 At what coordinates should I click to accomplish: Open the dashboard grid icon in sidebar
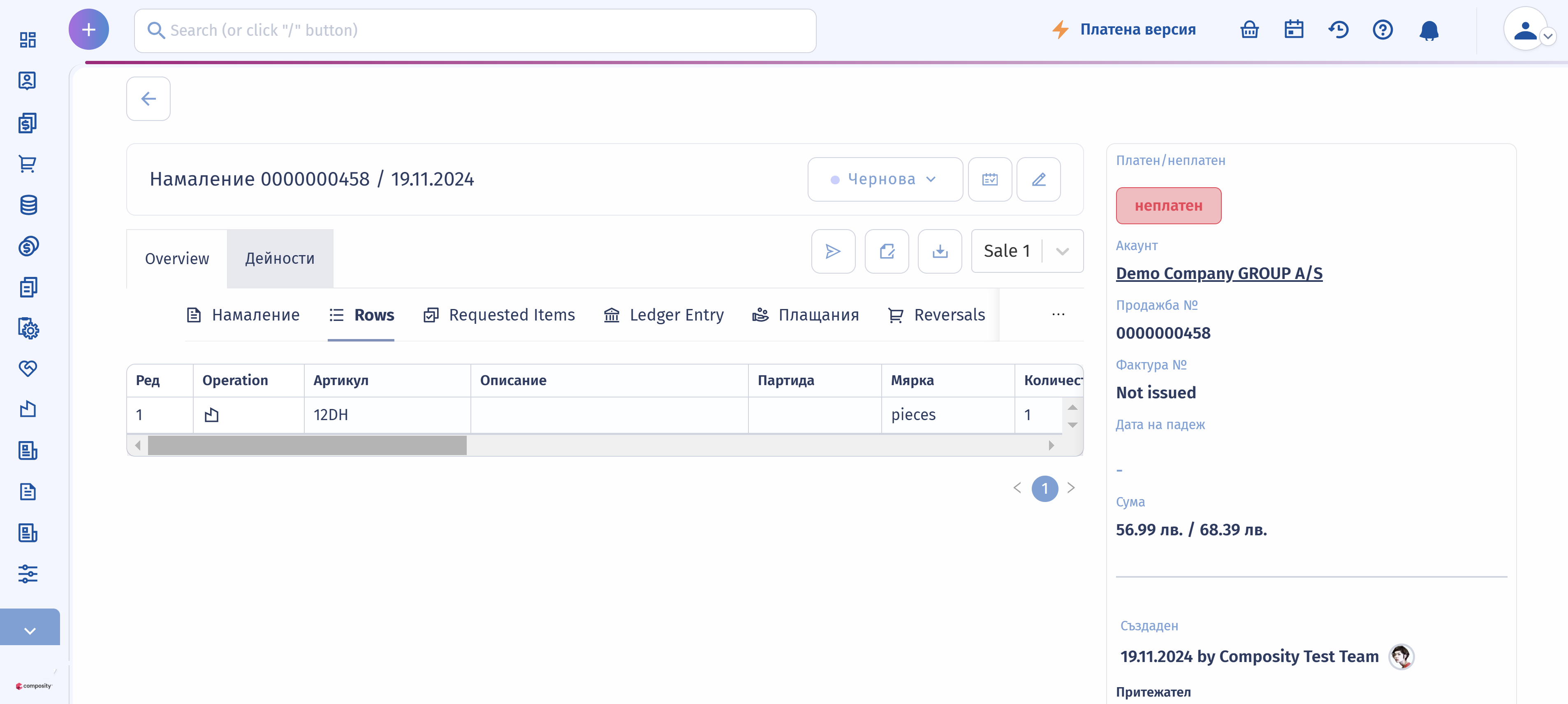28,39
